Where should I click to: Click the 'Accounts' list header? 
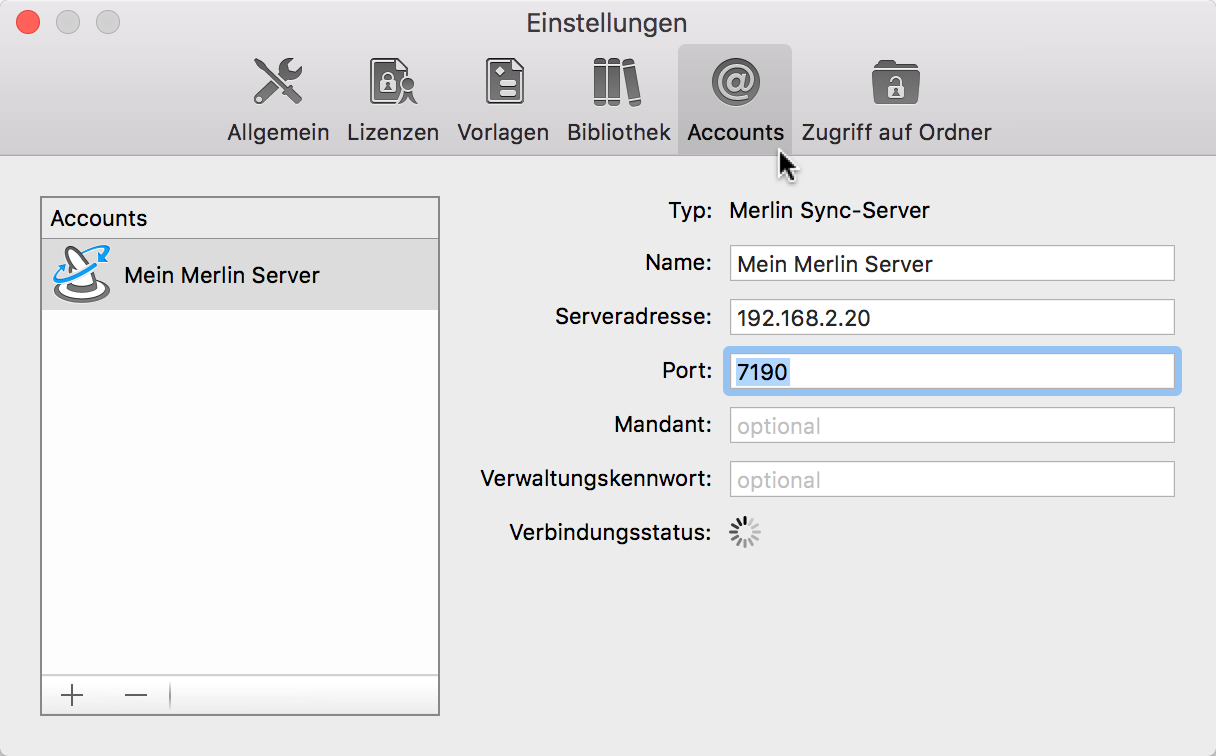coord(240,218)
